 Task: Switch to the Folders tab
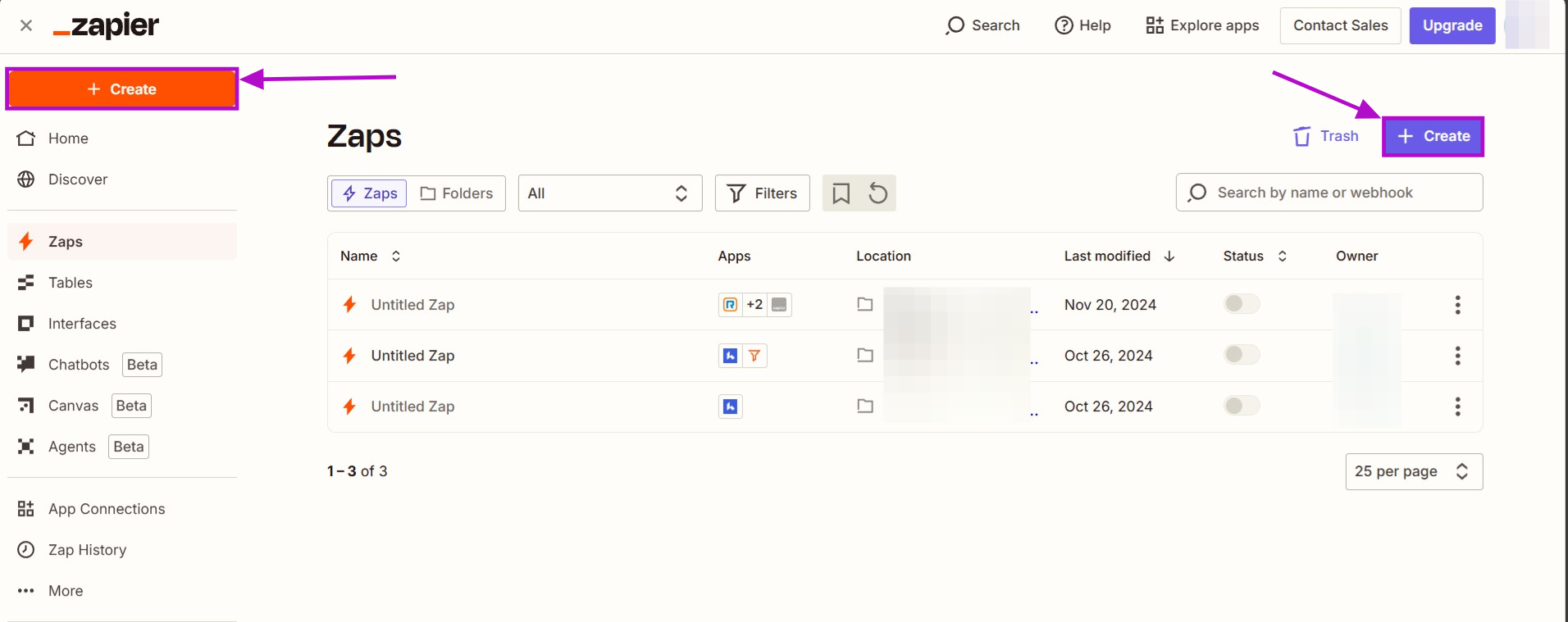(457, 193)
